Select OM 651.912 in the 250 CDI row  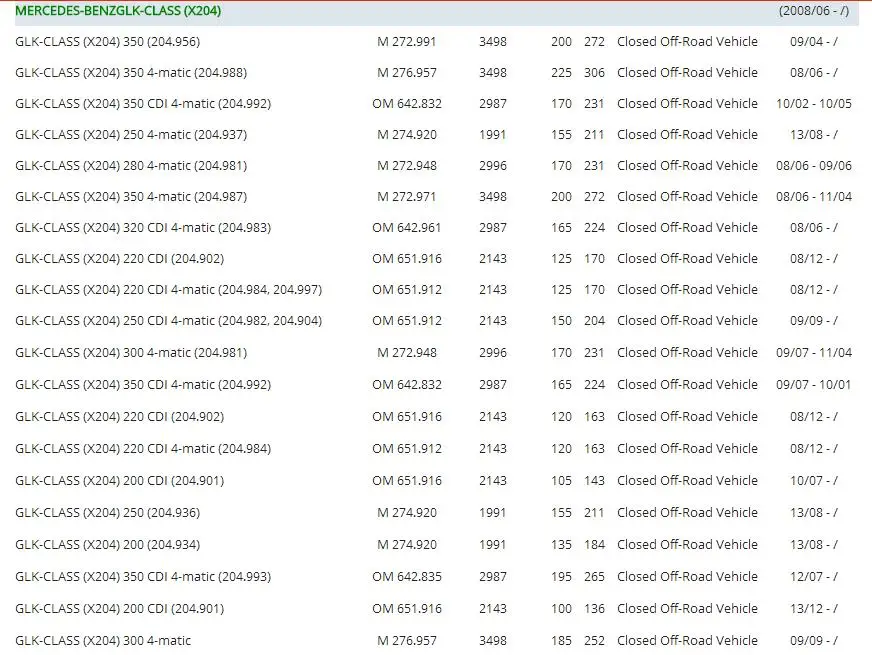[x=407, y=321]
